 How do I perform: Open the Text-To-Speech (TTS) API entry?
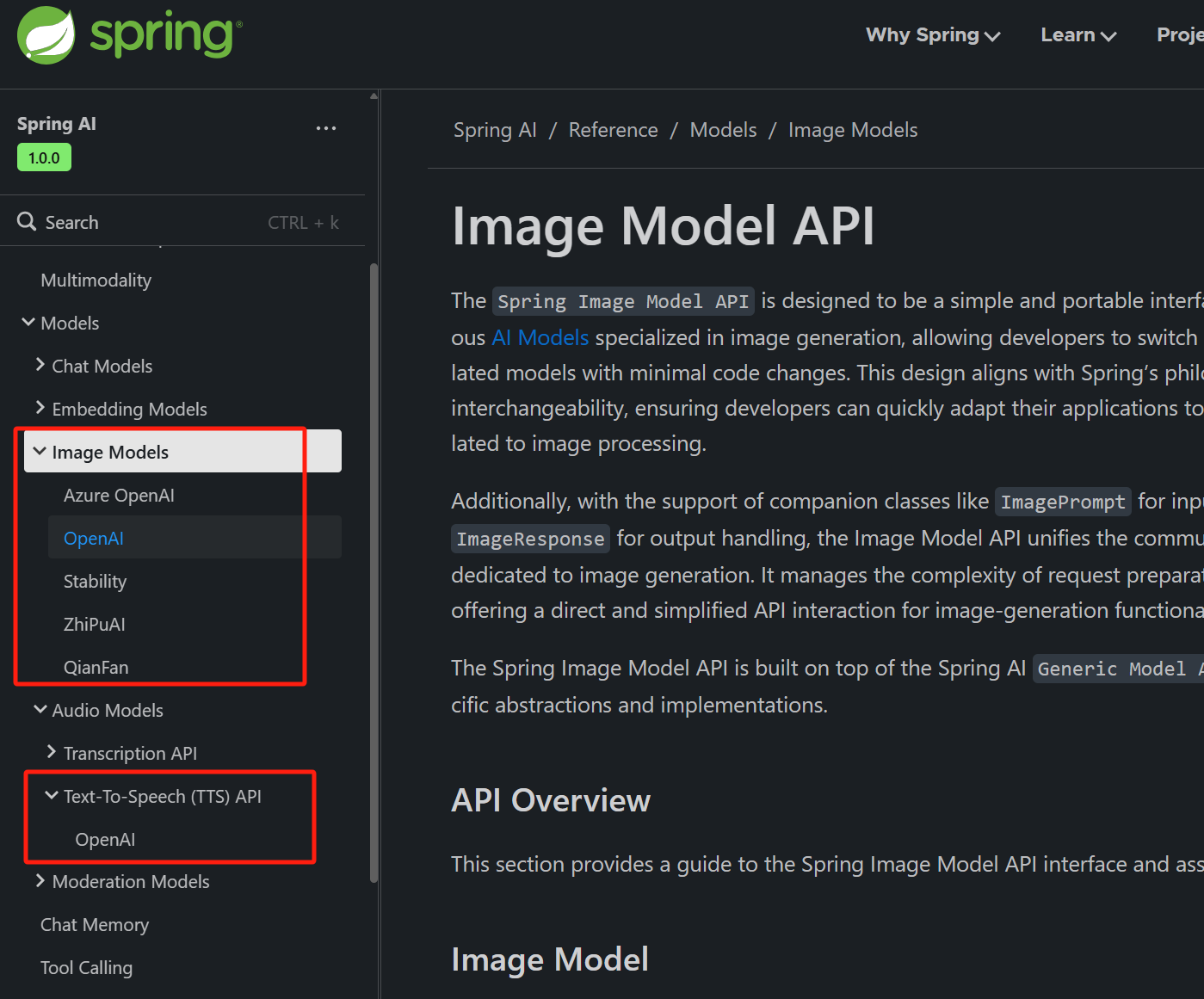click(163, 797)
